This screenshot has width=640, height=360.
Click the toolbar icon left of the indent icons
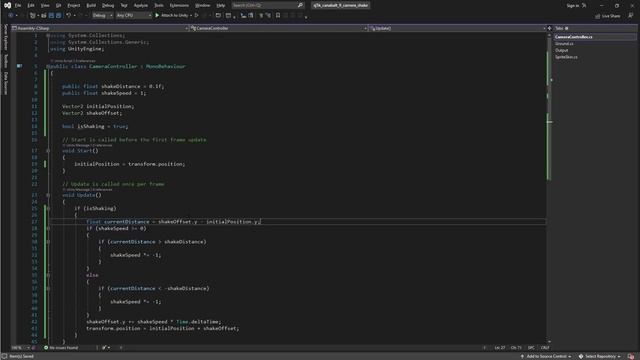229,16
